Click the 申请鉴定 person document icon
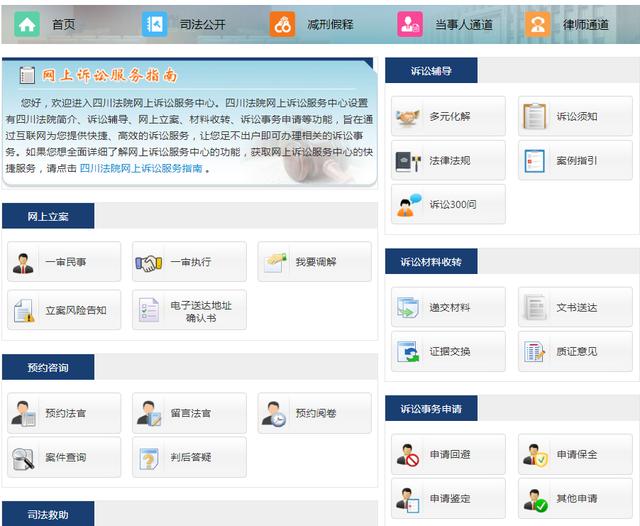 click(408, 500)
